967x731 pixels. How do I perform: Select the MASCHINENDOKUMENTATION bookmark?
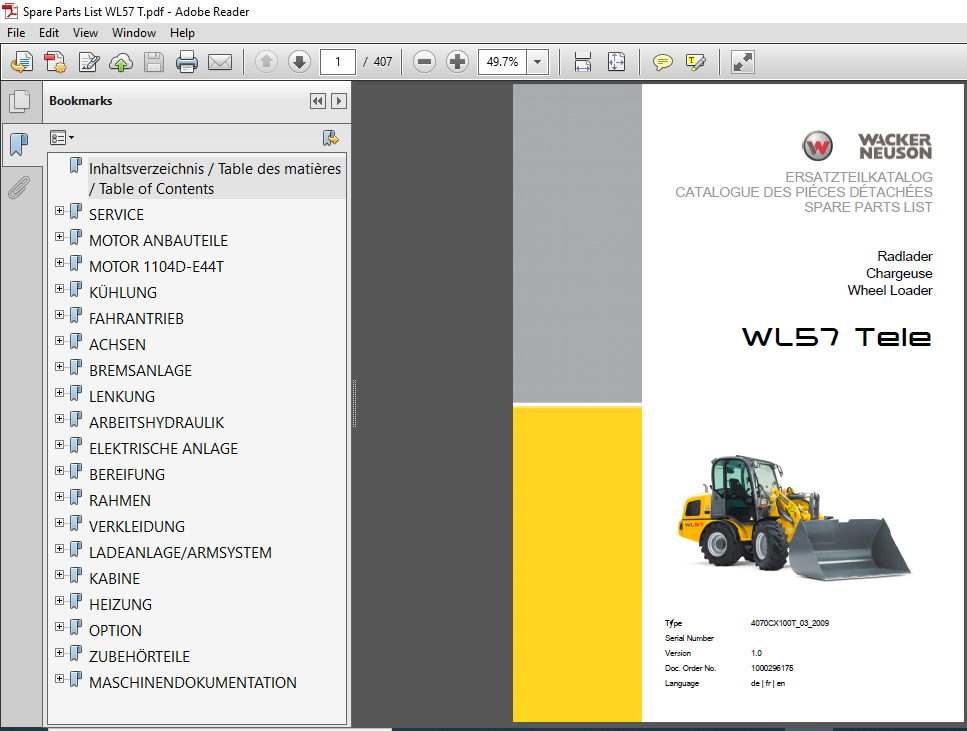(x=192, y=682)
